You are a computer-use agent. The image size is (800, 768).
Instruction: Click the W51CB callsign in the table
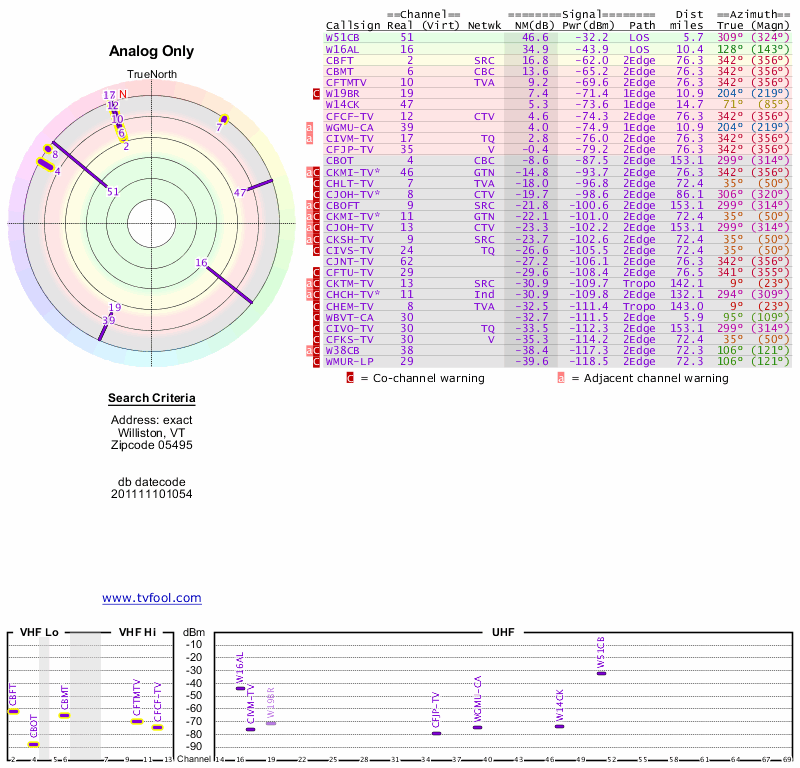pyautogui.click(x=342, y=37)
